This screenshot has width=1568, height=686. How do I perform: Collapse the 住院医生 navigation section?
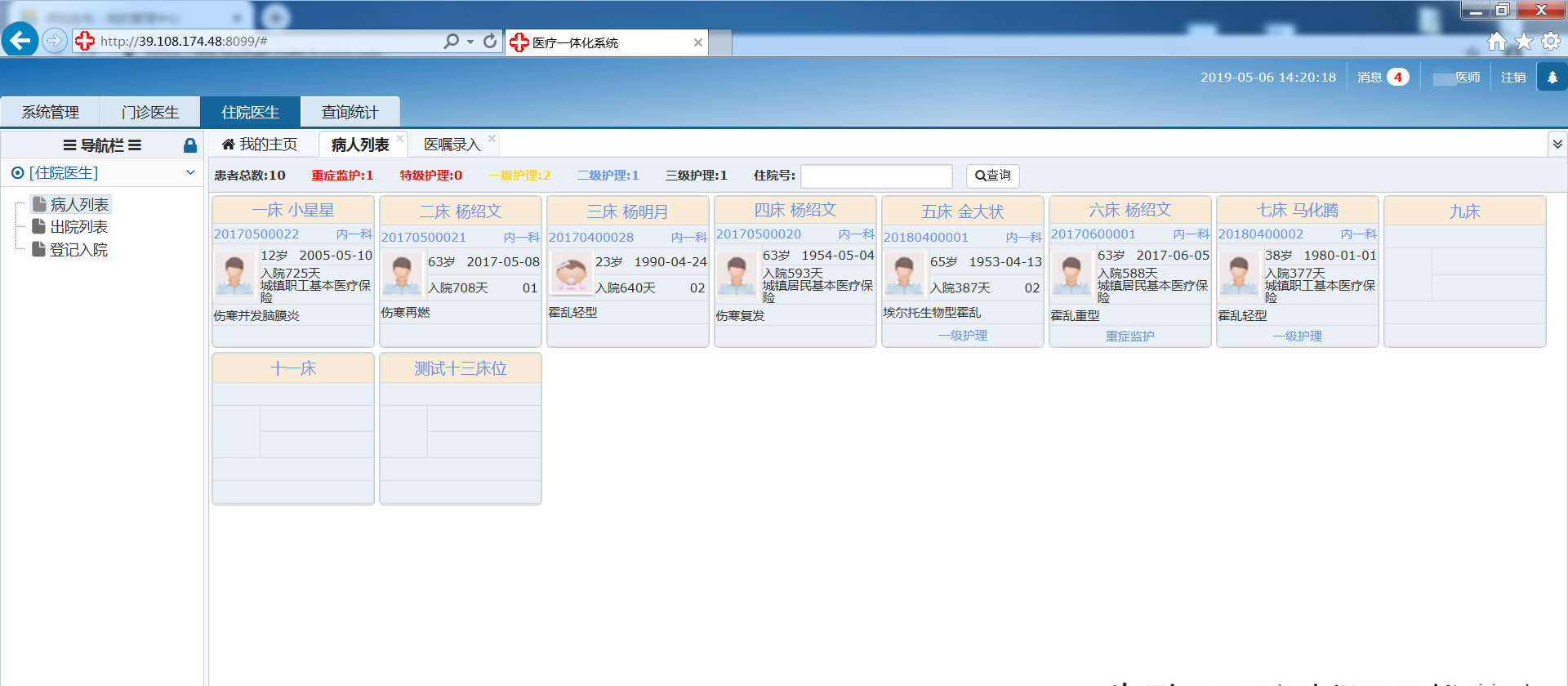(189, 172)
